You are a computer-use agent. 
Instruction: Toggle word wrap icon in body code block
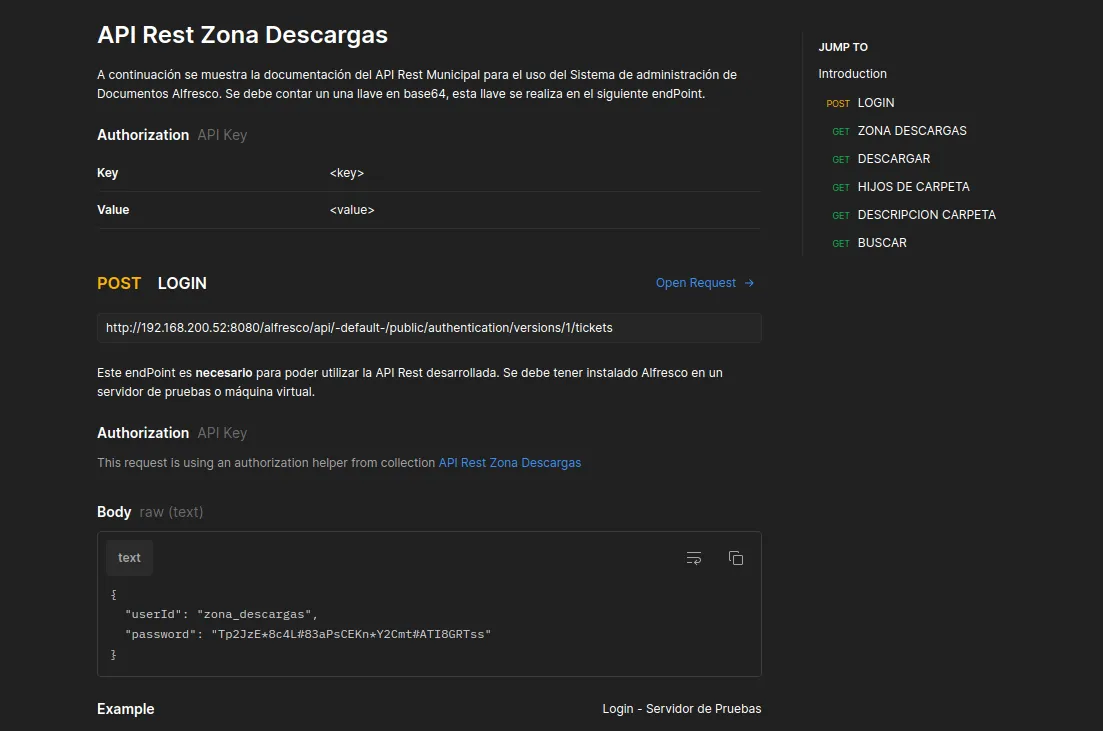pos(694,558)
